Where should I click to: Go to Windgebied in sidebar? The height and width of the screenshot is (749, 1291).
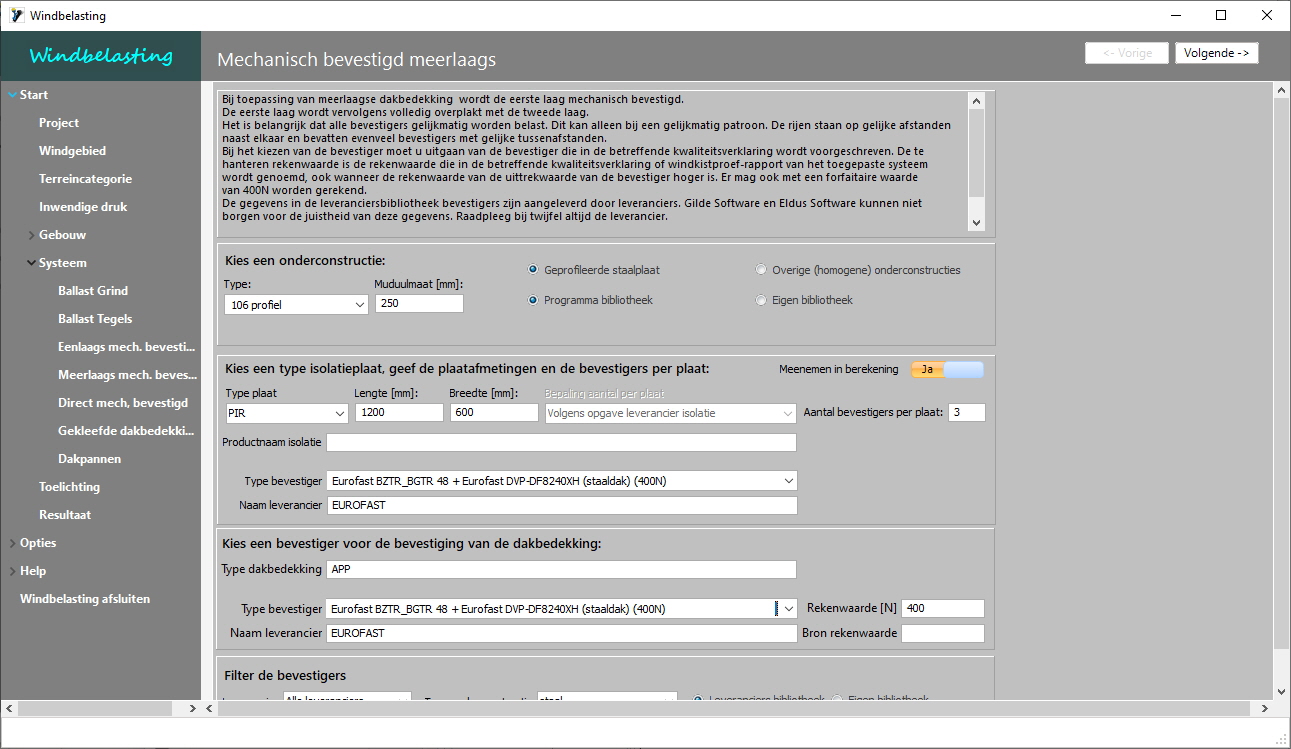point(72,151)
